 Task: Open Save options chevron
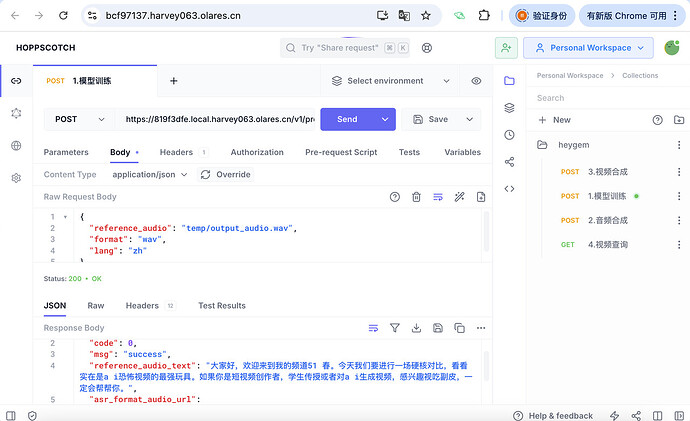tap(470, 119)
